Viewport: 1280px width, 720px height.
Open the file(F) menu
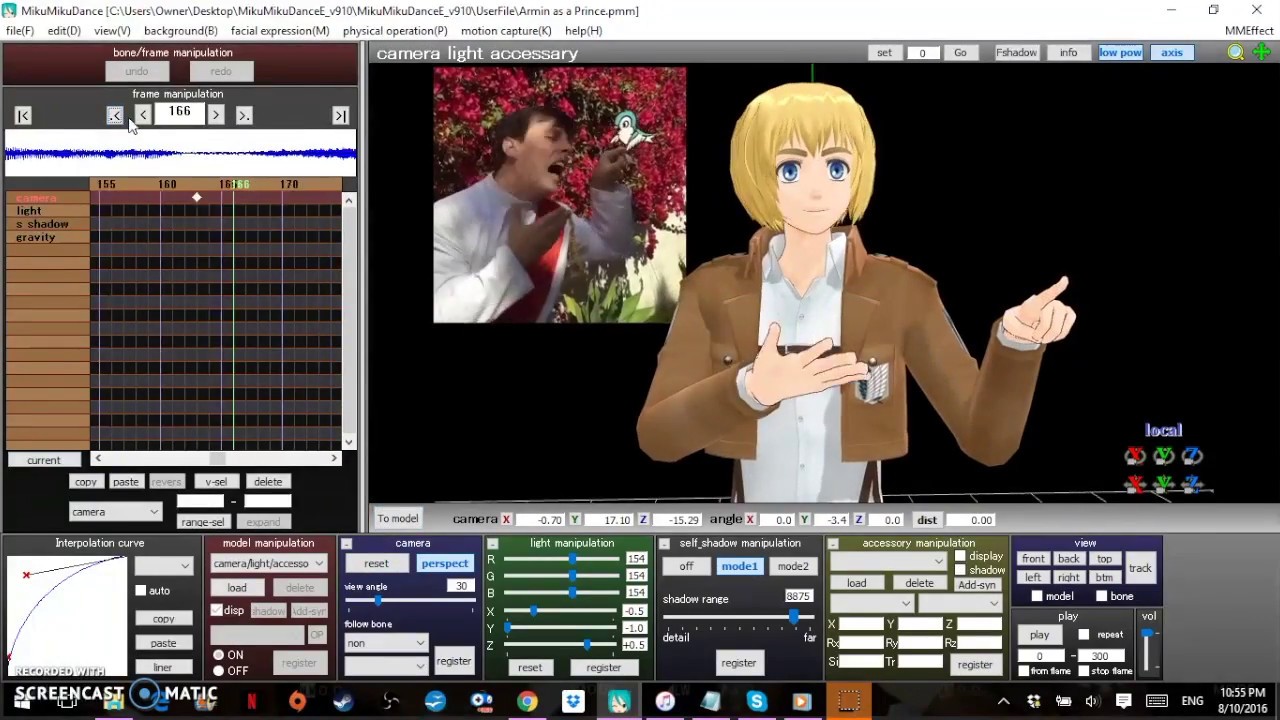(x=20, y=31)
